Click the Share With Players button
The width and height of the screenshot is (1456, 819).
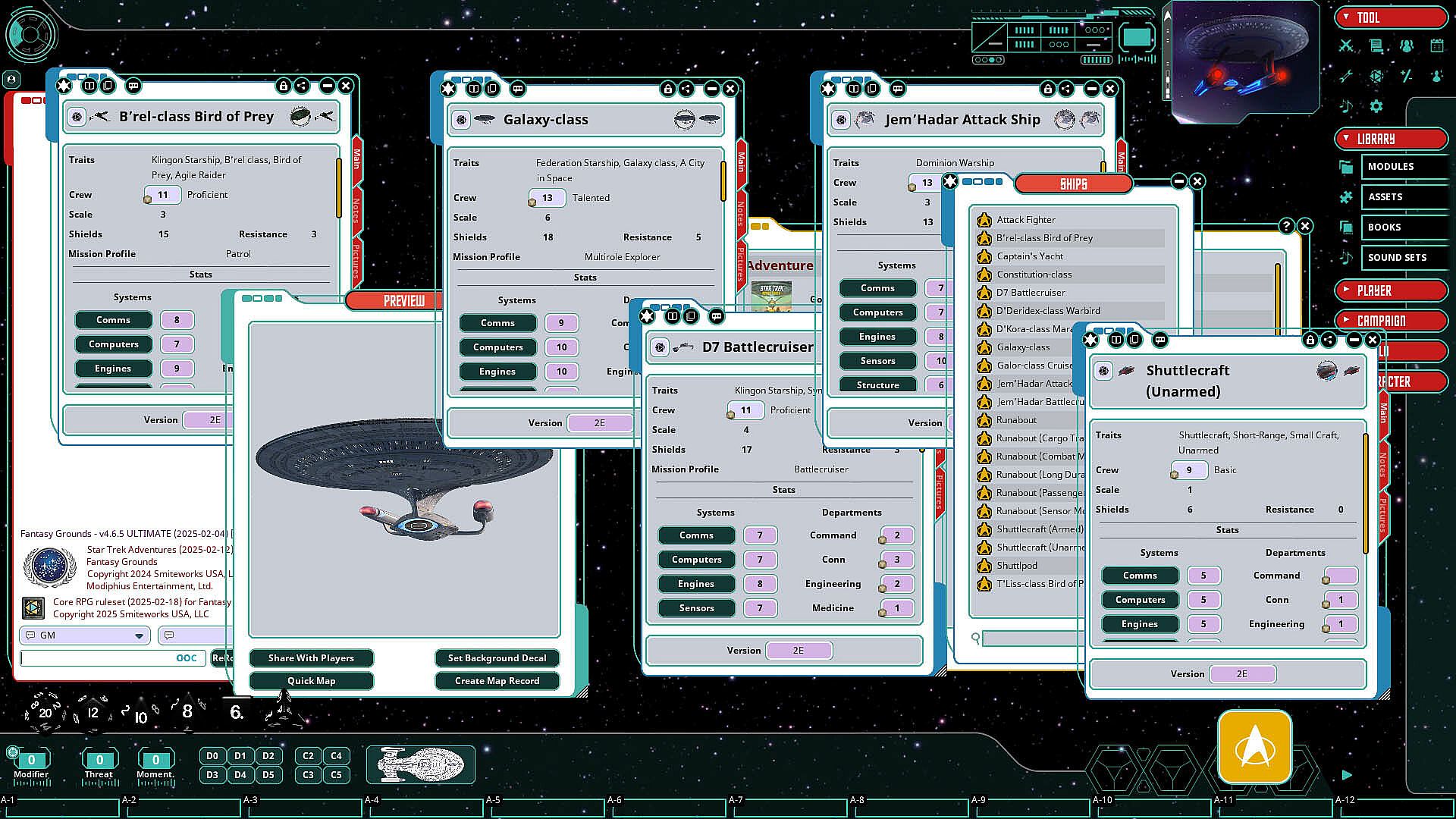[311, 658]
